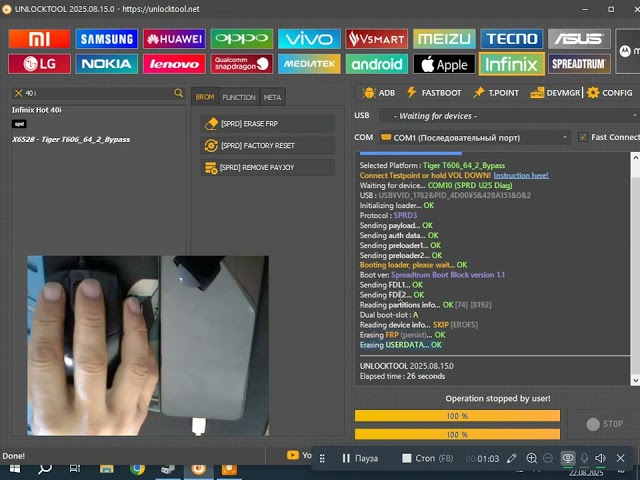Open FASTBOOT tools
This screenshot has height=480, width=640.
pyautogui.click(x=433, y=93)
